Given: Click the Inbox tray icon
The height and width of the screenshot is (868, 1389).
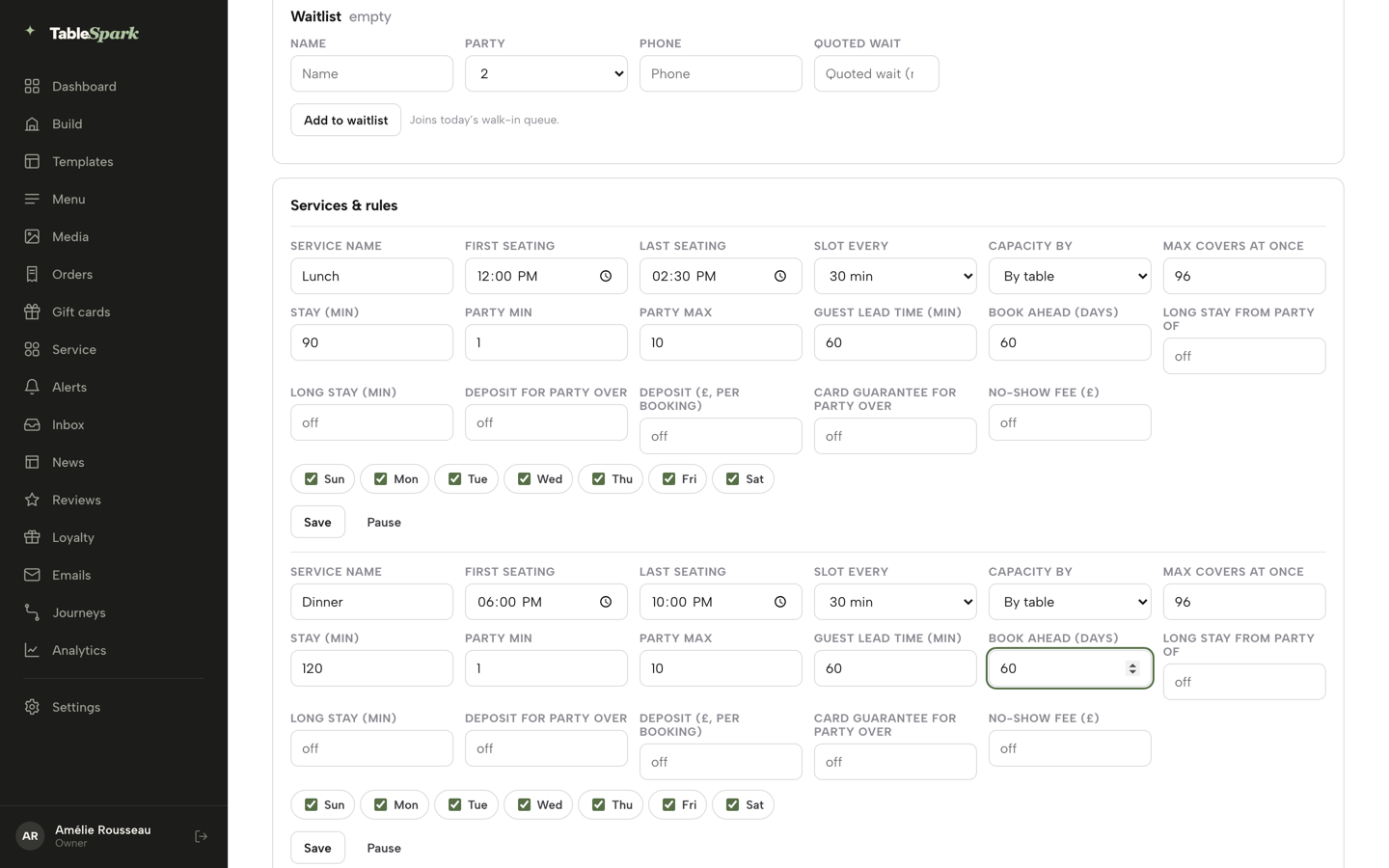Looking at the screenshot, I should click(x=32, y=424).
